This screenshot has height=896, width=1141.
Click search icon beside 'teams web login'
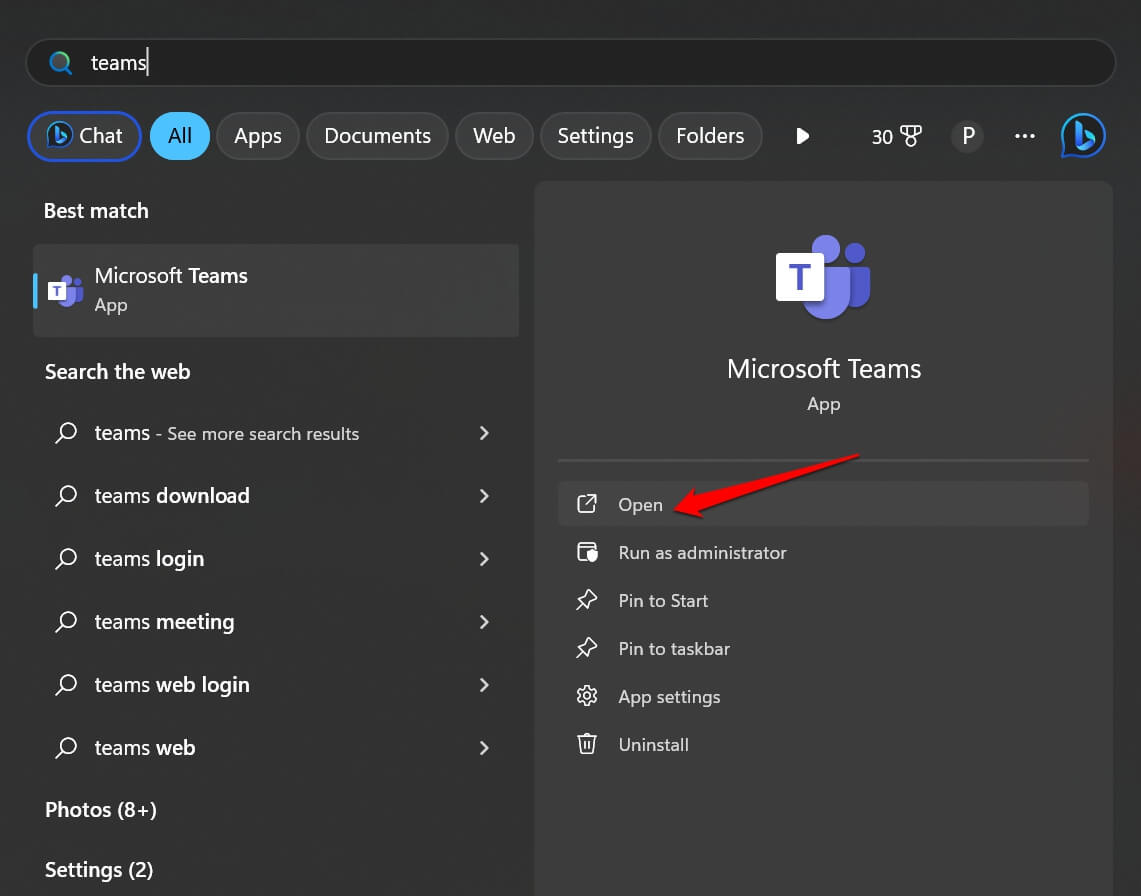click(x=66, y=685)
